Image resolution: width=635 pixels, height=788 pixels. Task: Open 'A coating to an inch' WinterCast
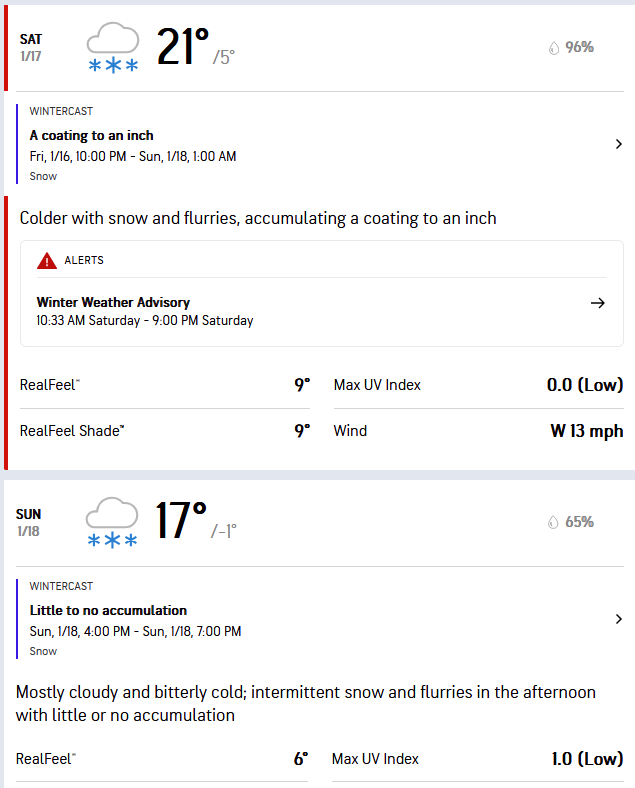(92, 135)
